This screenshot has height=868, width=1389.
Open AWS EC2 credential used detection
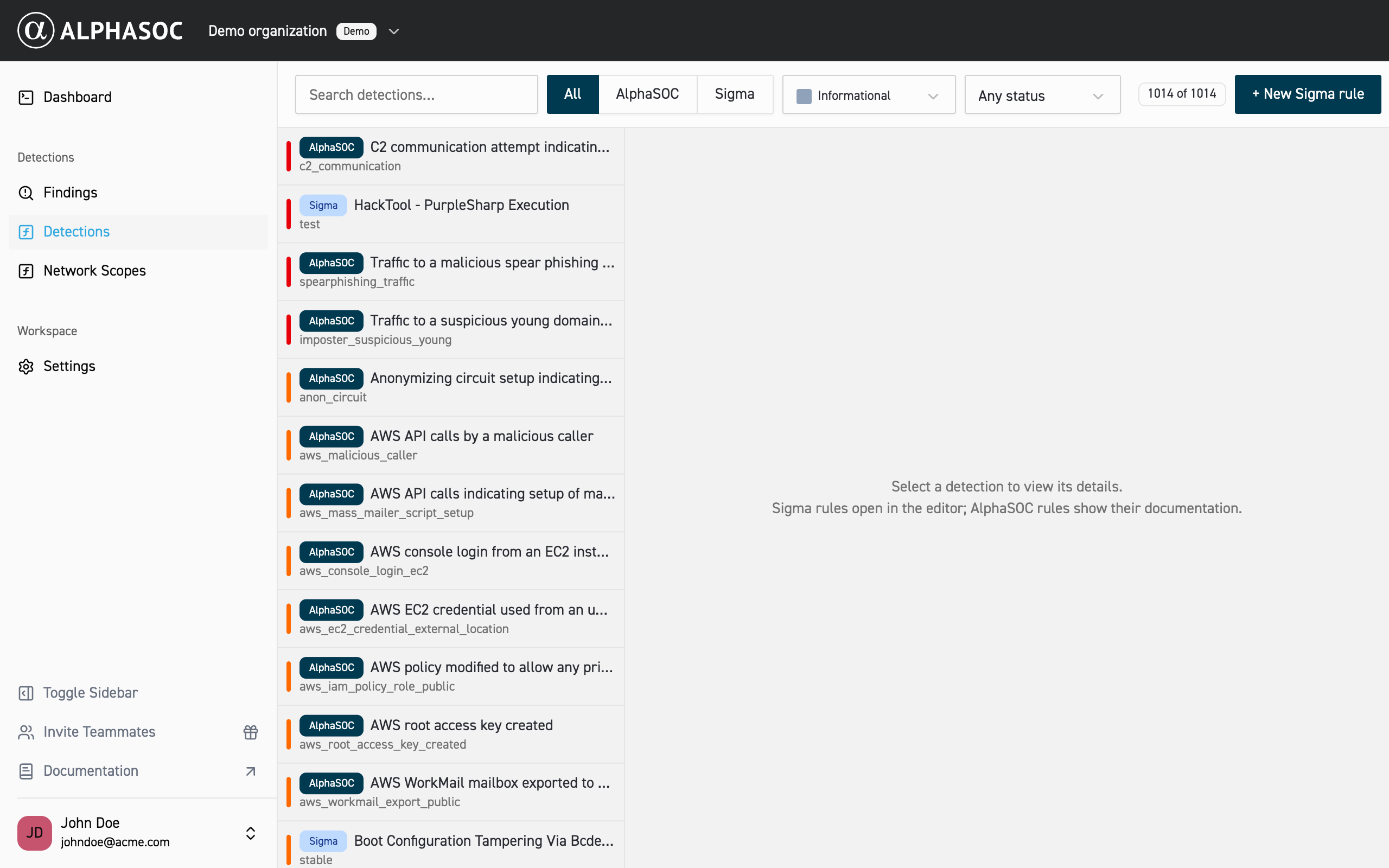451,619
